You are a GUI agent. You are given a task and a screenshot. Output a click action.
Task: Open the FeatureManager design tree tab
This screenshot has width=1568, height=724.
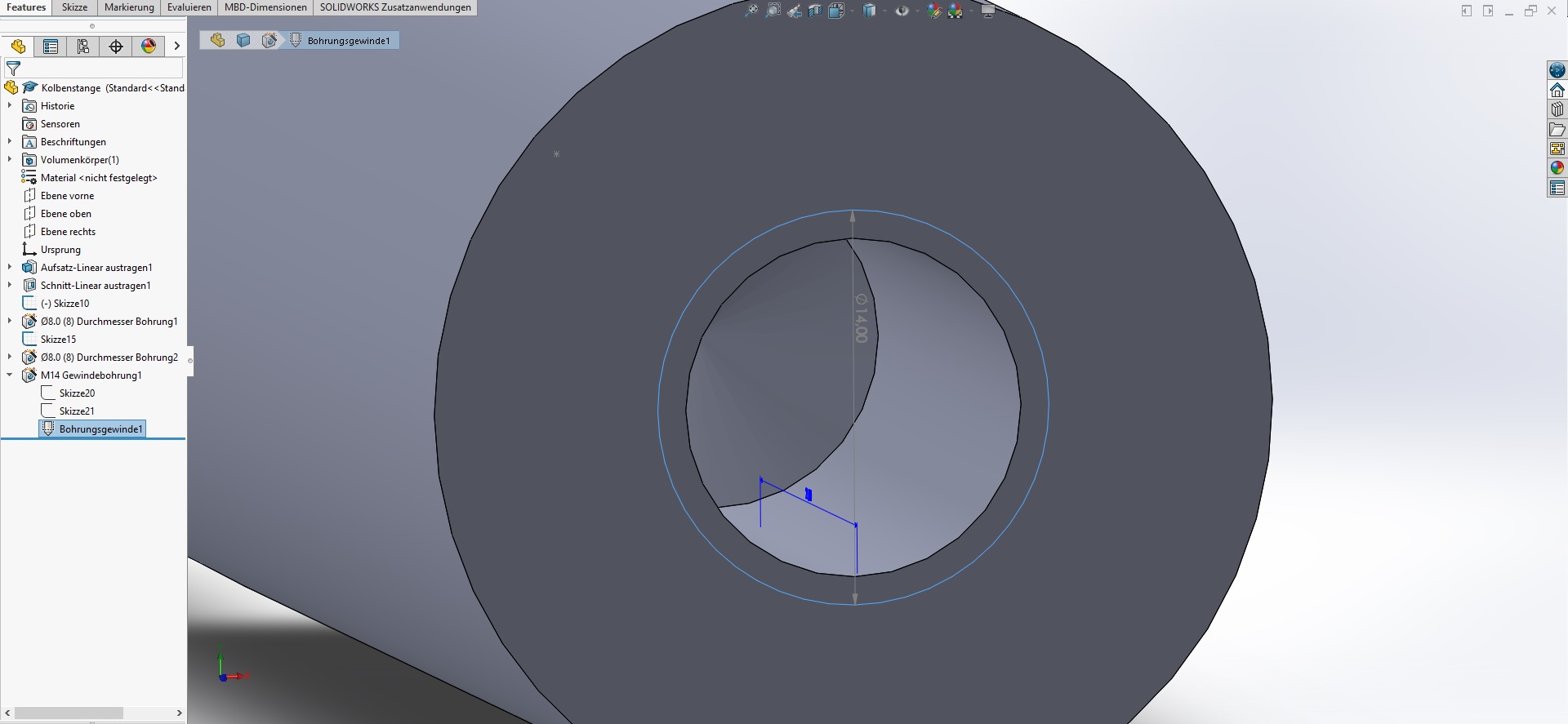(x=18, y=47)
